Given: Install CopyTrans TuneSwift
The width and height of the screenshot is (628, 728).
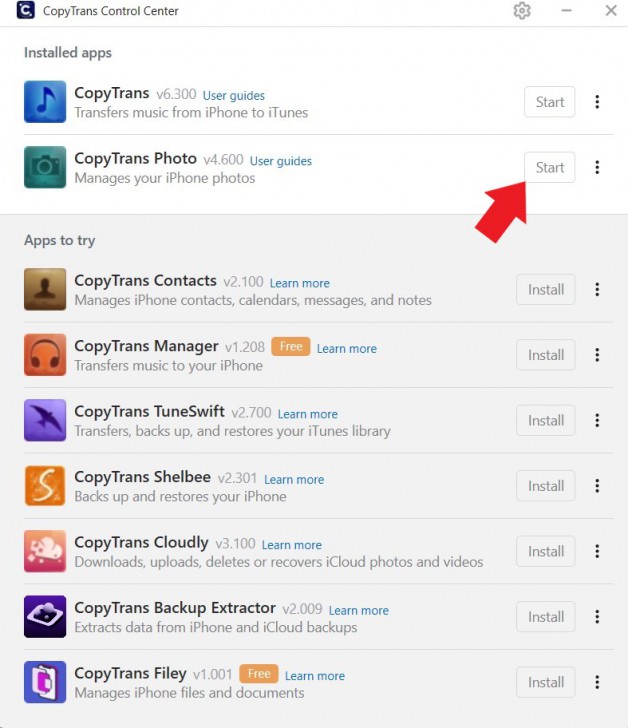Looking at the screenshot, I should (546, 420).
